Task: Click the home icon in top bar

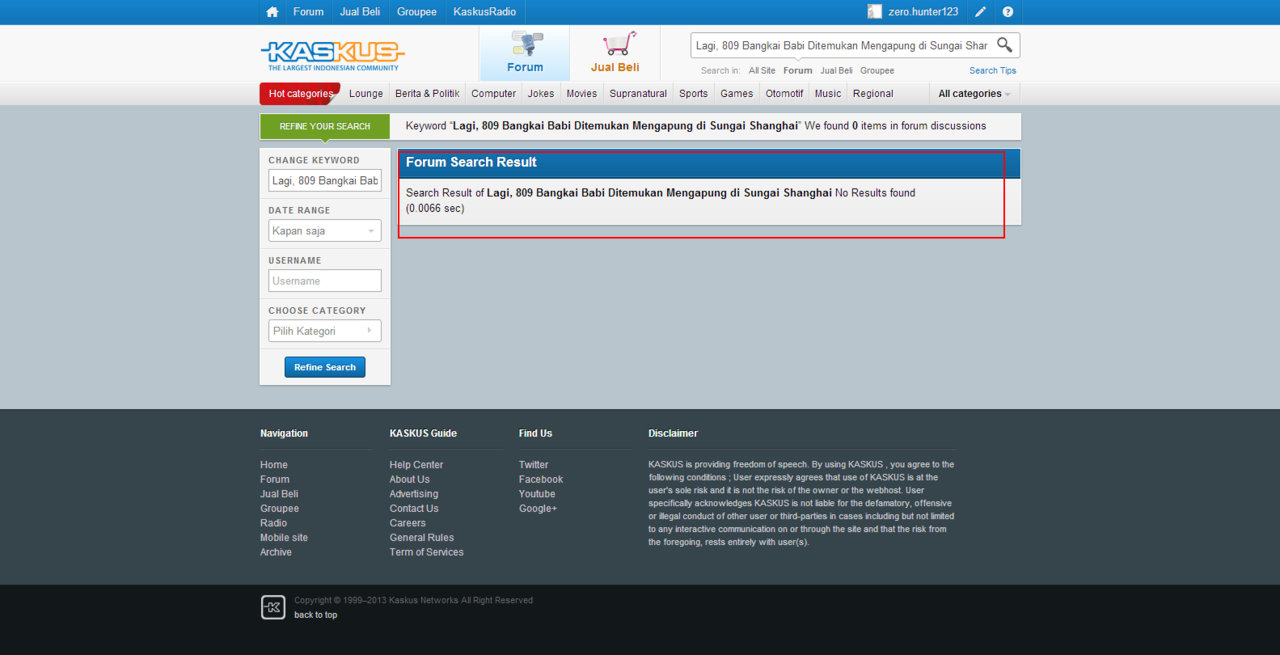Action: [x=272, y=12]
